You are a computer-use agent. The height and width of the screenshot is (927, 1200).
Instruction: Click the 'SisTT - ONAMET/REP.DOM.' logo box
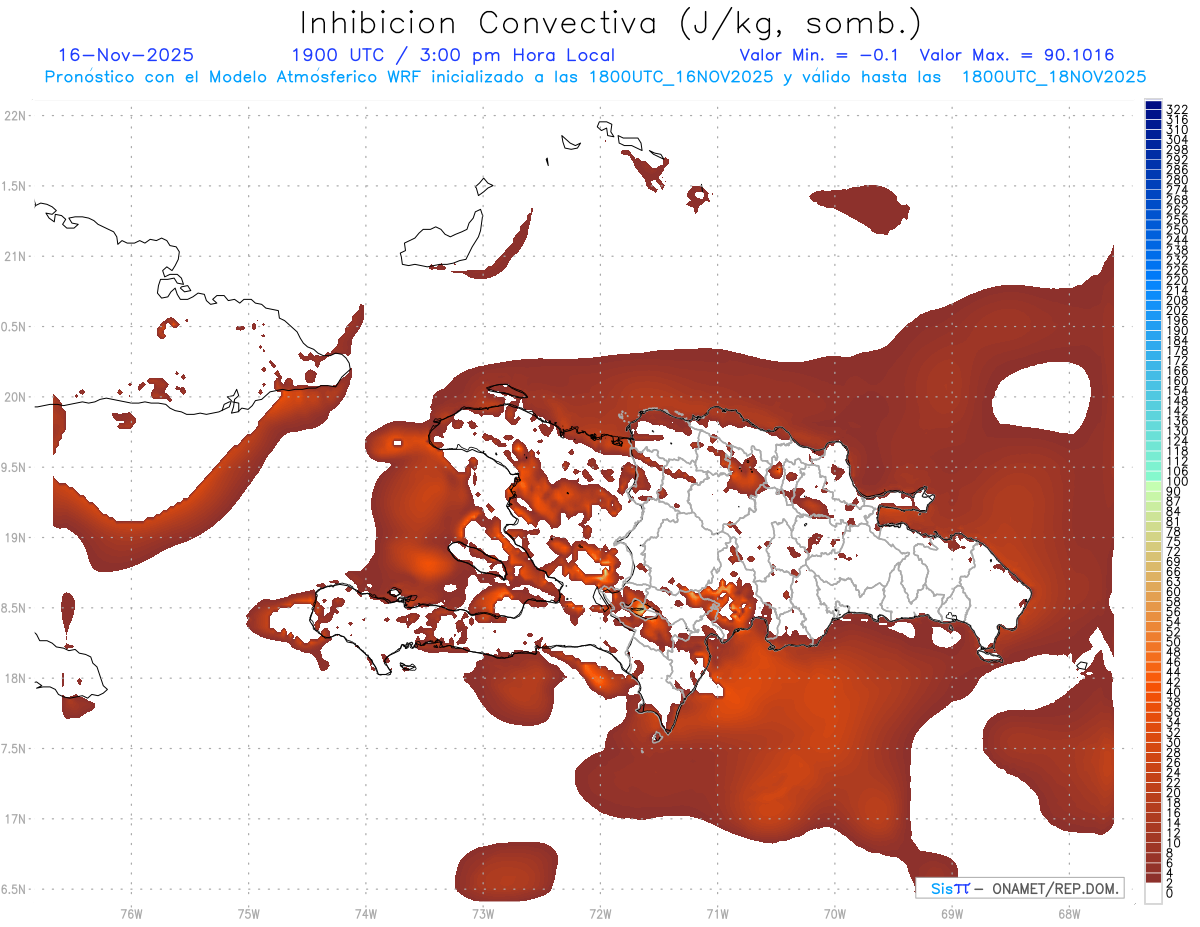(1019, 889)
